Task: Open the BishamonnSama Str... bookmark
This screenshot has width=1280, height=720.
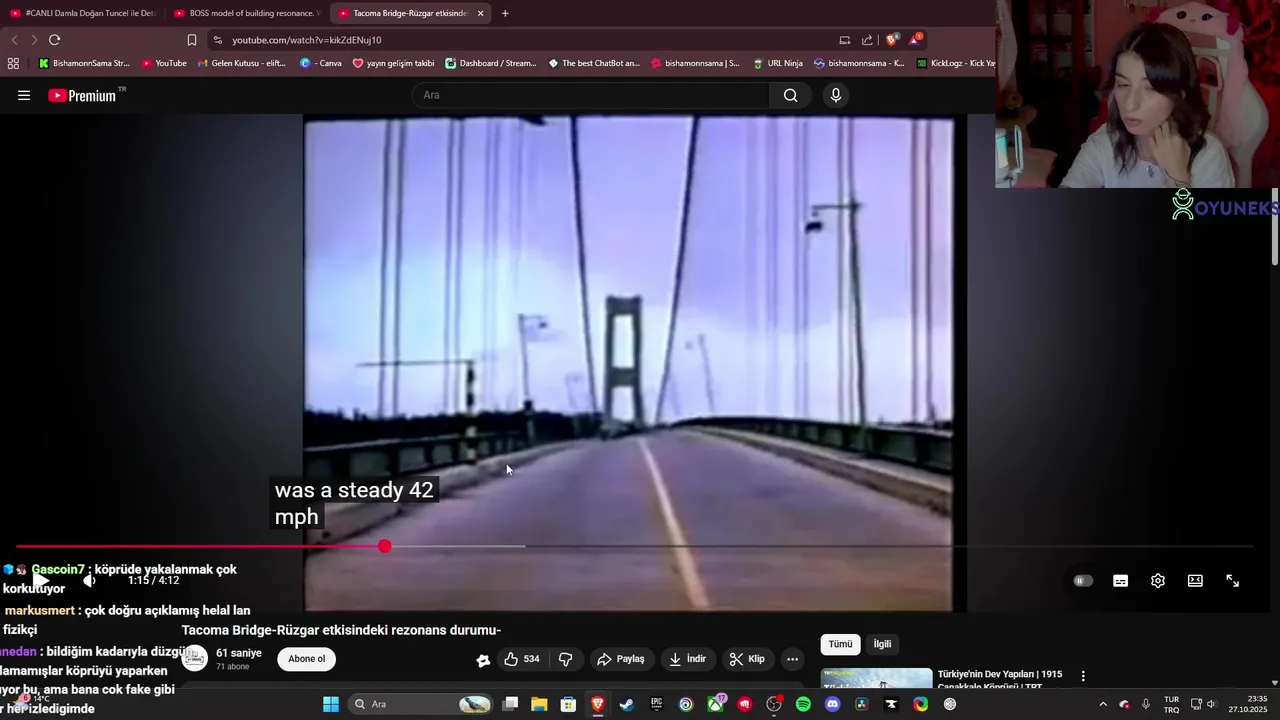Action: 84,63
